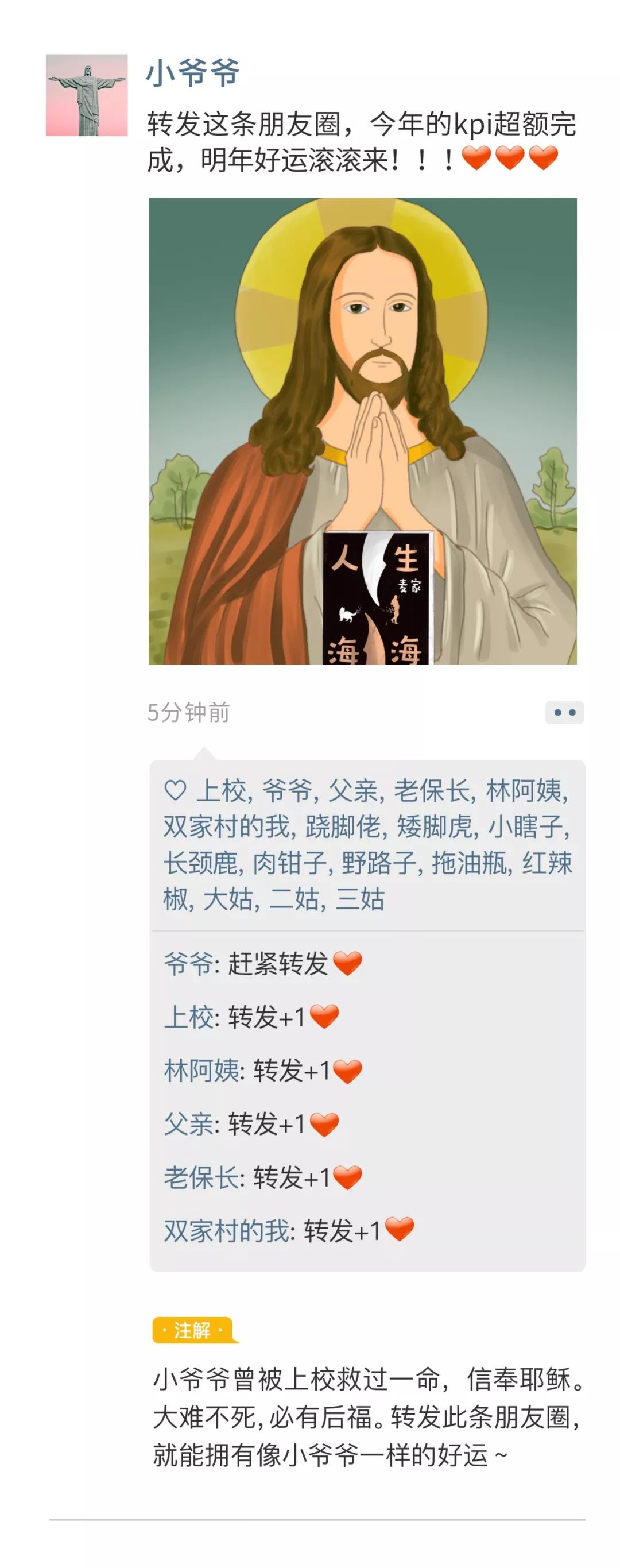This screenshot has height=1568, width=620.
Task: Tap the 小爷爷 profile avatar
Action: 87,95
